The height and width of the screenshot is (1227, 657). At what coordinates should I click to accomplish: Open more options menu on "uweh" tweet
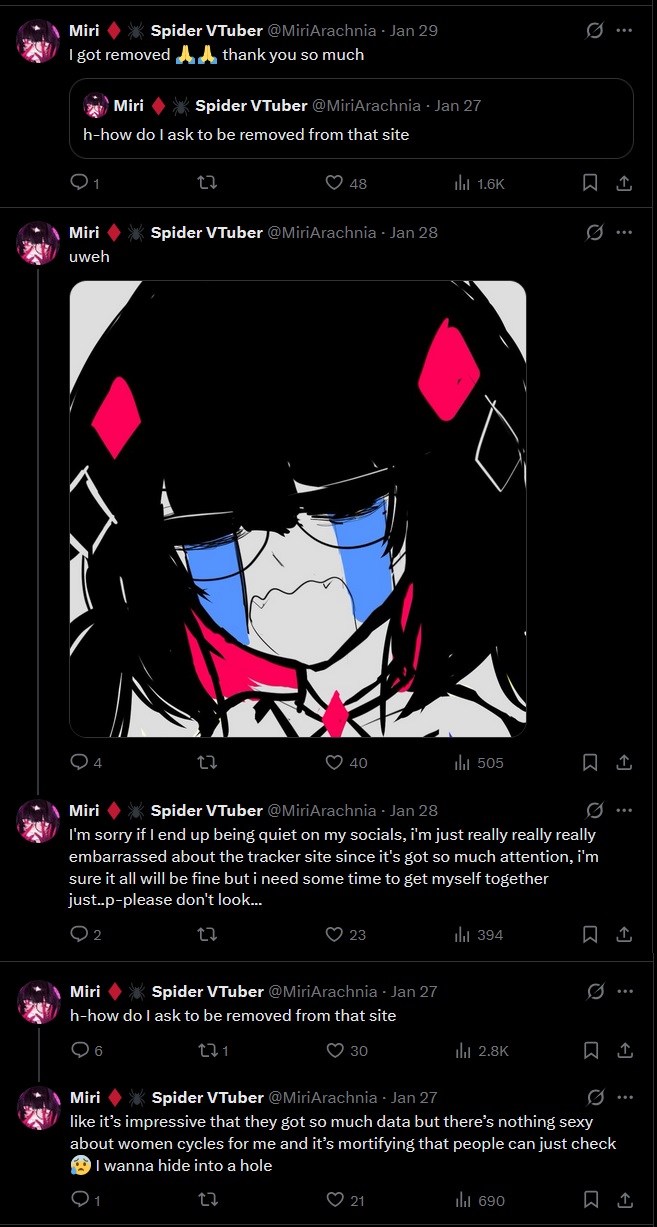coord(624,232)
